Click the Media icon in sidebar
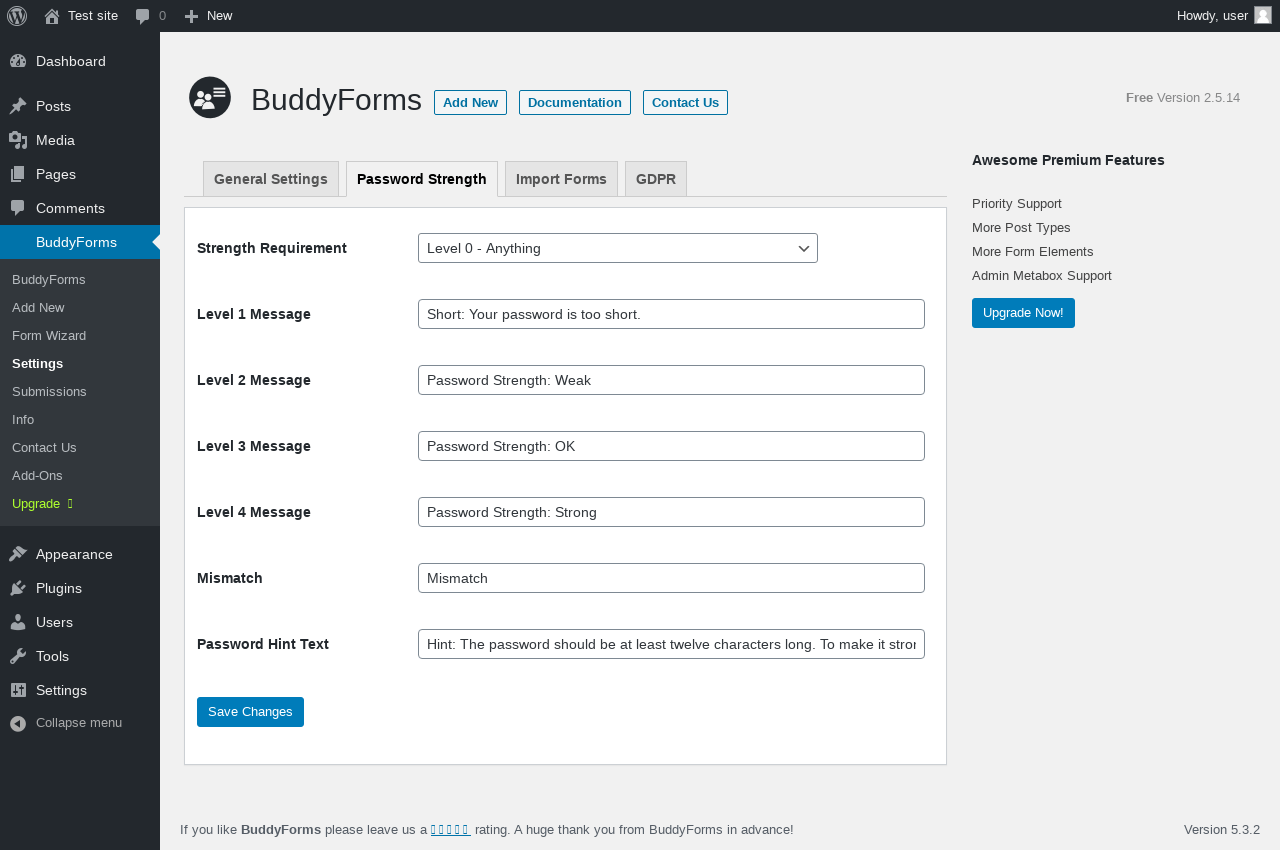The height and width of the screenshot is (850, 1280). pyautogui.click(x=18, y=140)
